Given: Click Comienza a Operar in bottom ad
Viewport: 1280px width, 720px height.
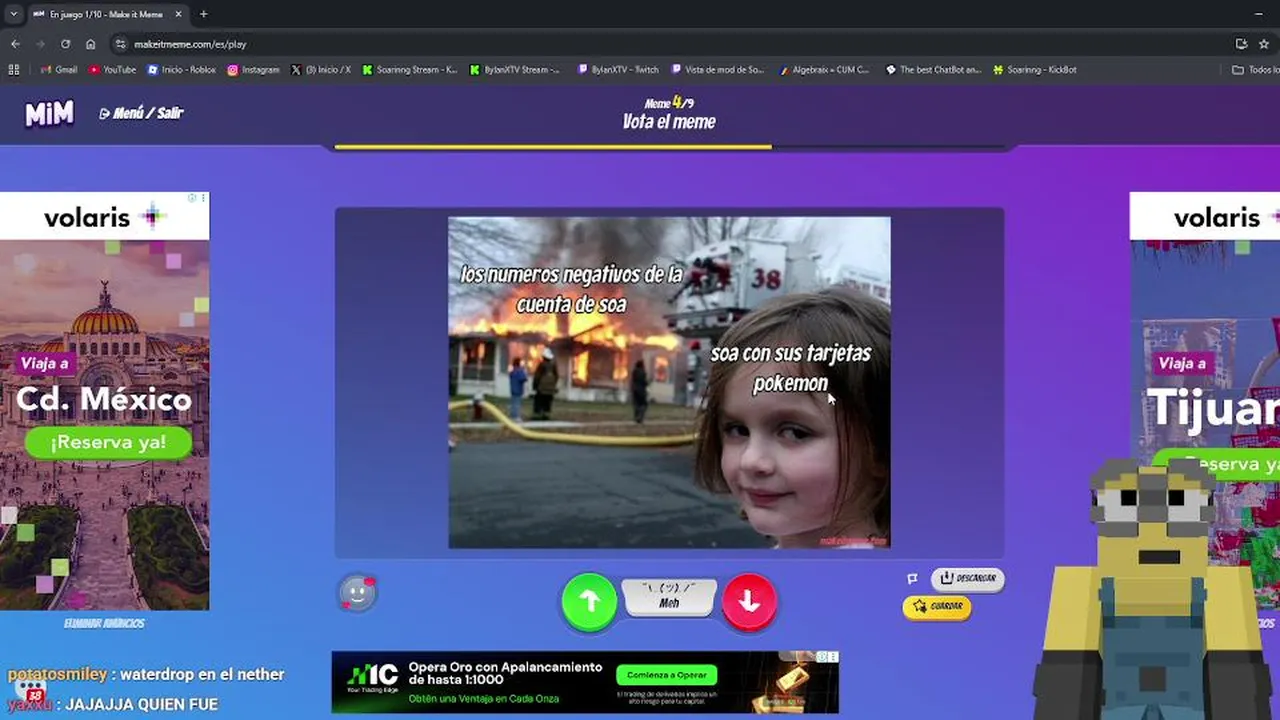Looking at the screenshot, I should click(x=667, y=675).
